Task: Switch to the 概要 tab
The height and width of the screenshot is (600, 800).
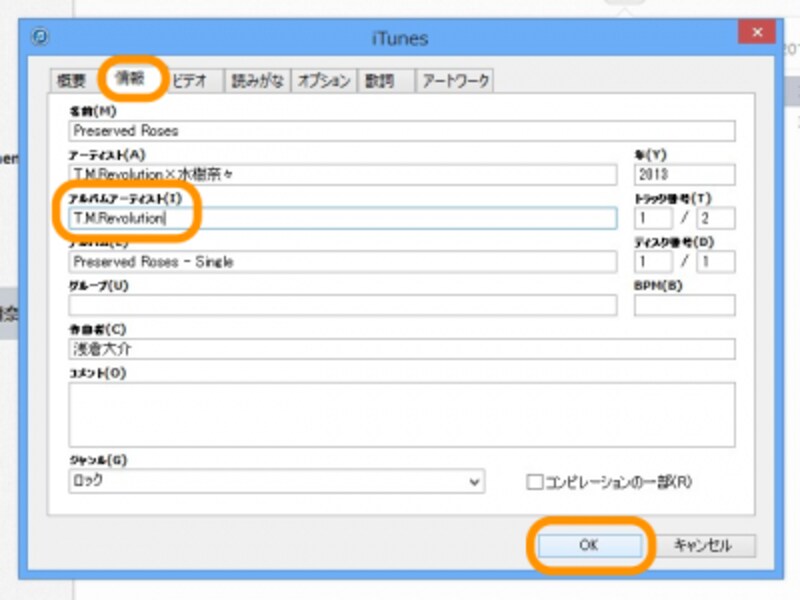Action: pos(71,81)
